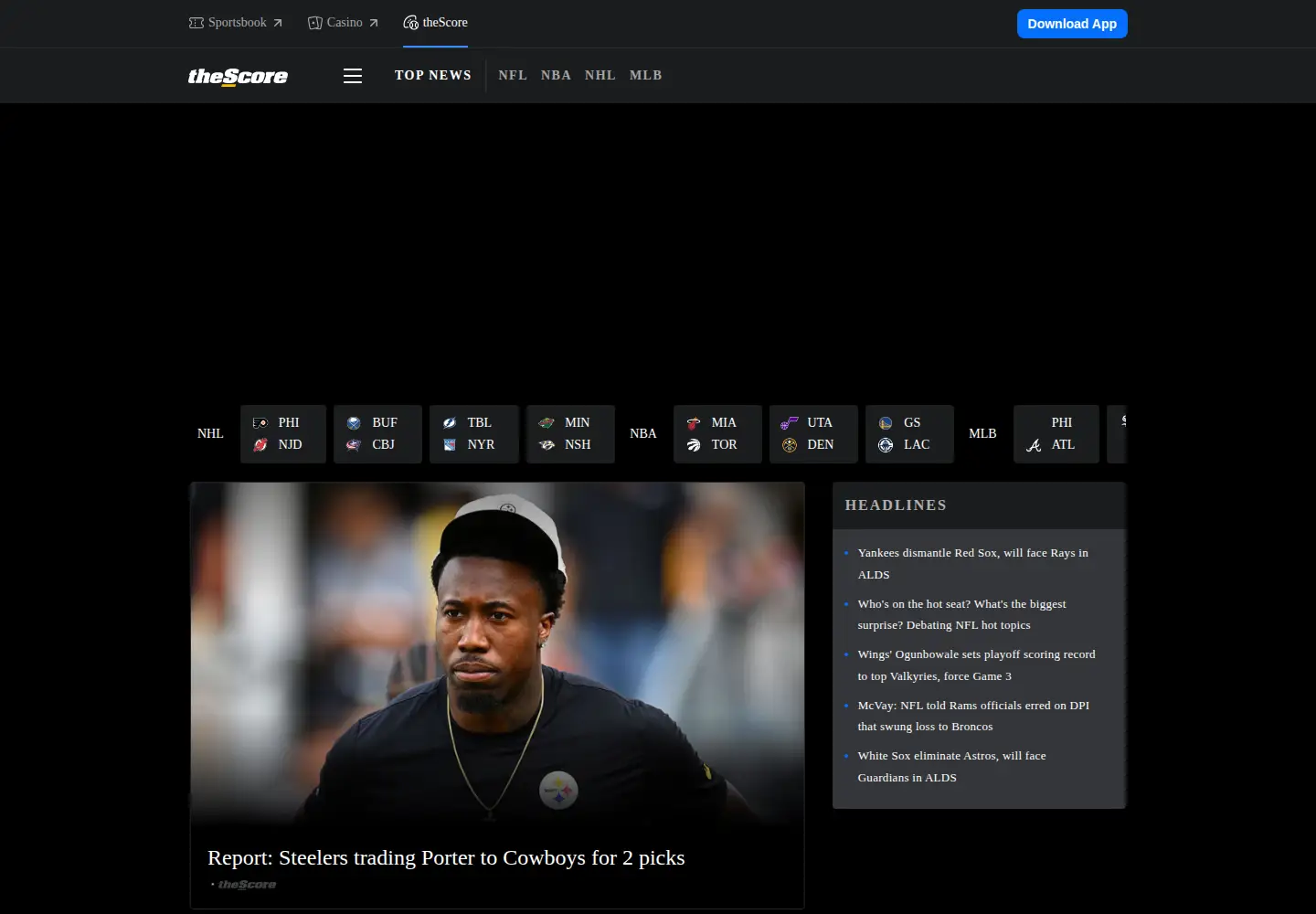Viewport: 1316px width, 914px height.
Task: Click the DEN team name in scoreboard
Action: click(821, 445)
